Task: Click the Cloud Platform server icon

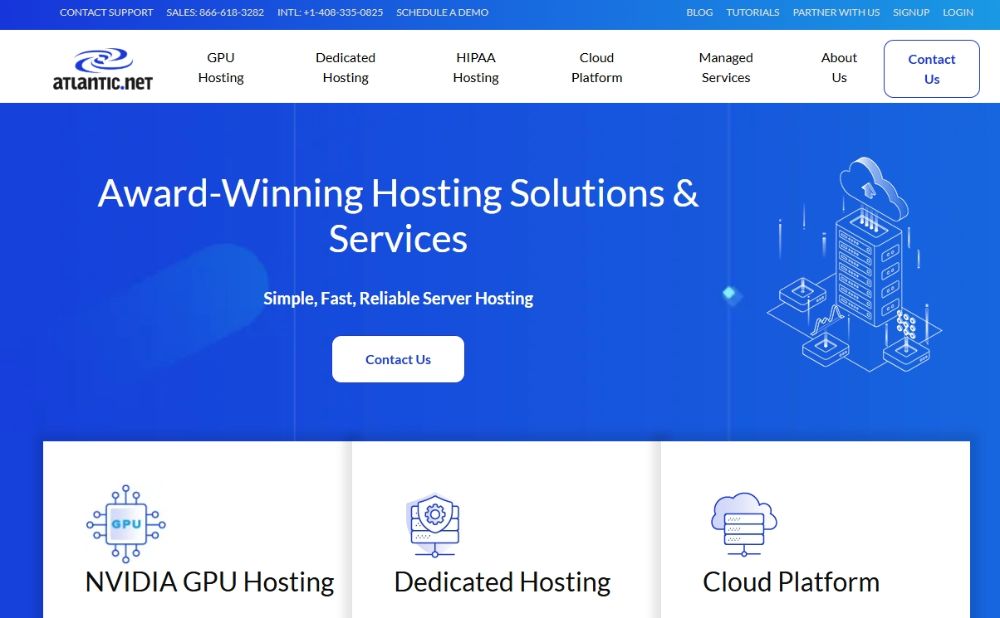Action: click(744, 524)
